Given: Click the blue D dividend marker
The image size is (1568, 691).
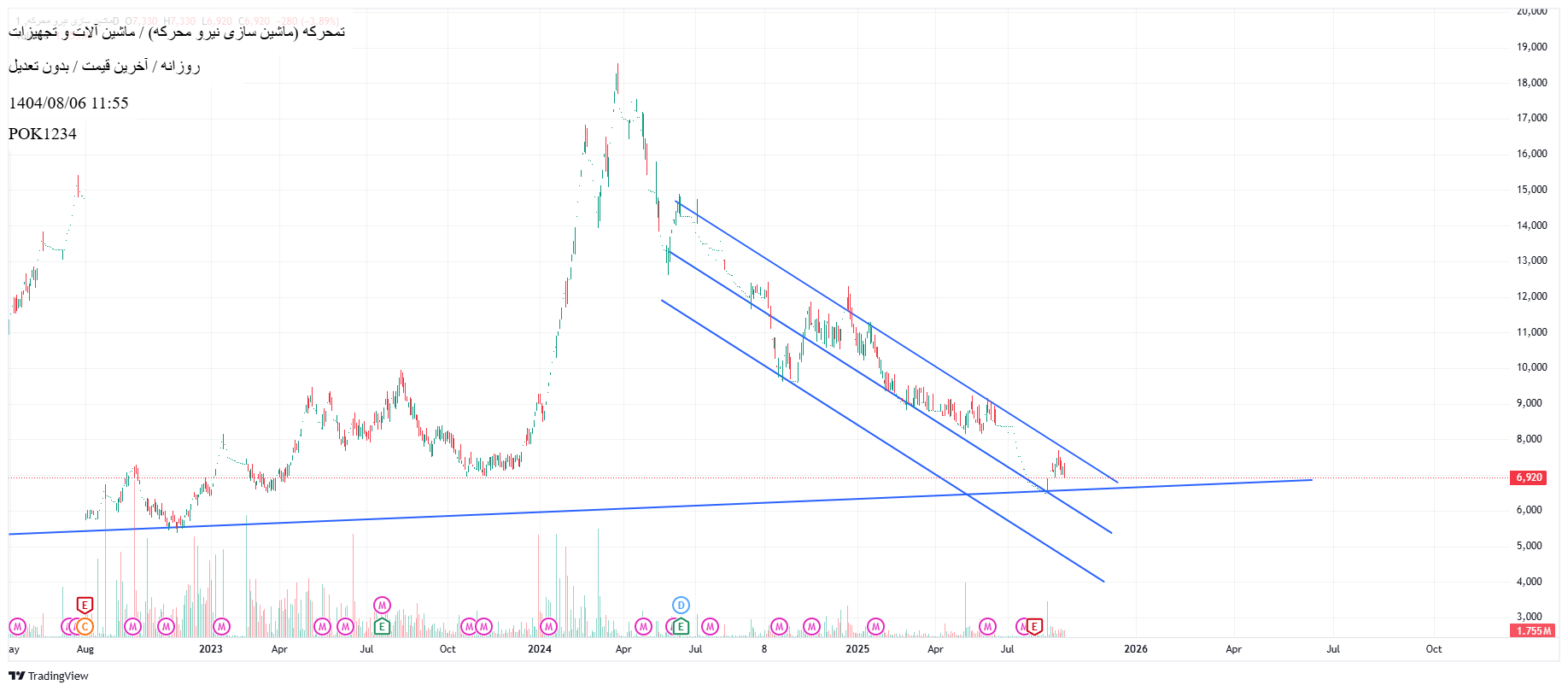Looking at the screenshot, I should point(681,605).
